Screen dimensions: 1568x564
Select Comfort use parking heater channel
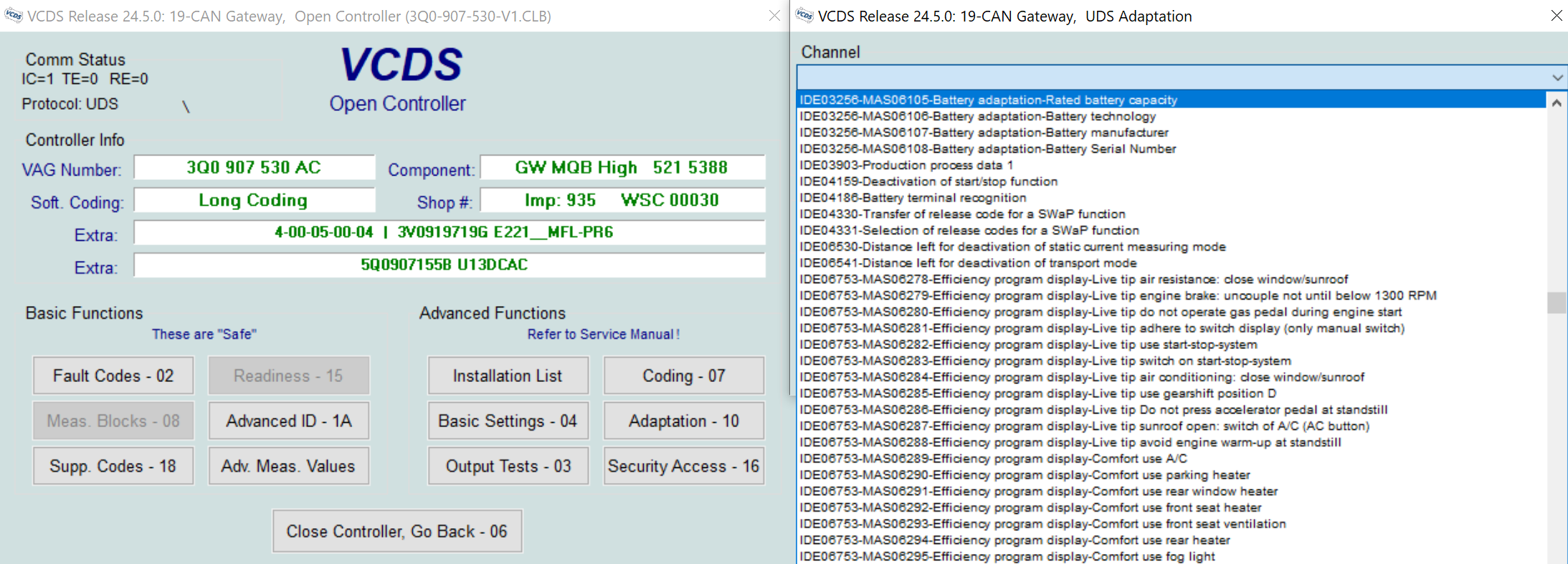pos(1172,475)
